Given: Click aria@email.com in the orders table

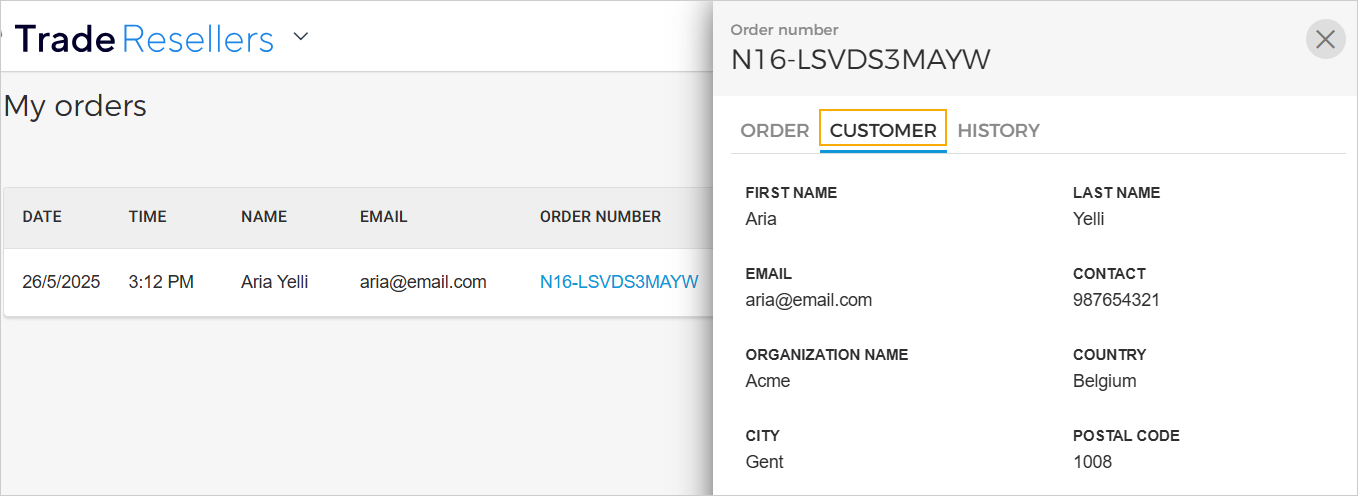Looking at the screenshot, I should point(423,282).
